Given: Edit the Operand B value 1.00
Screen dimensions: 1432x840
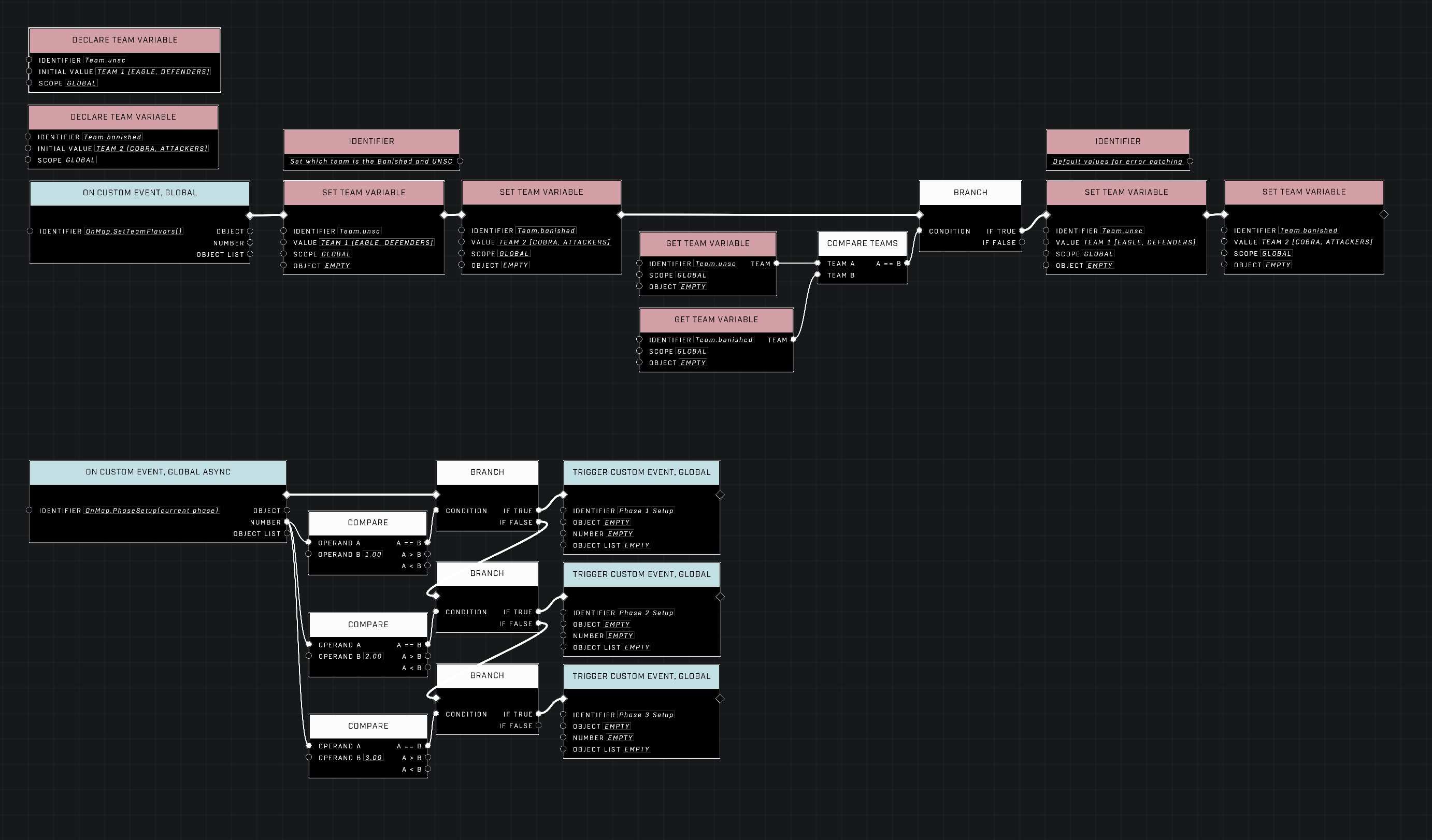Looking at the screenshot, I should [373, 554].
